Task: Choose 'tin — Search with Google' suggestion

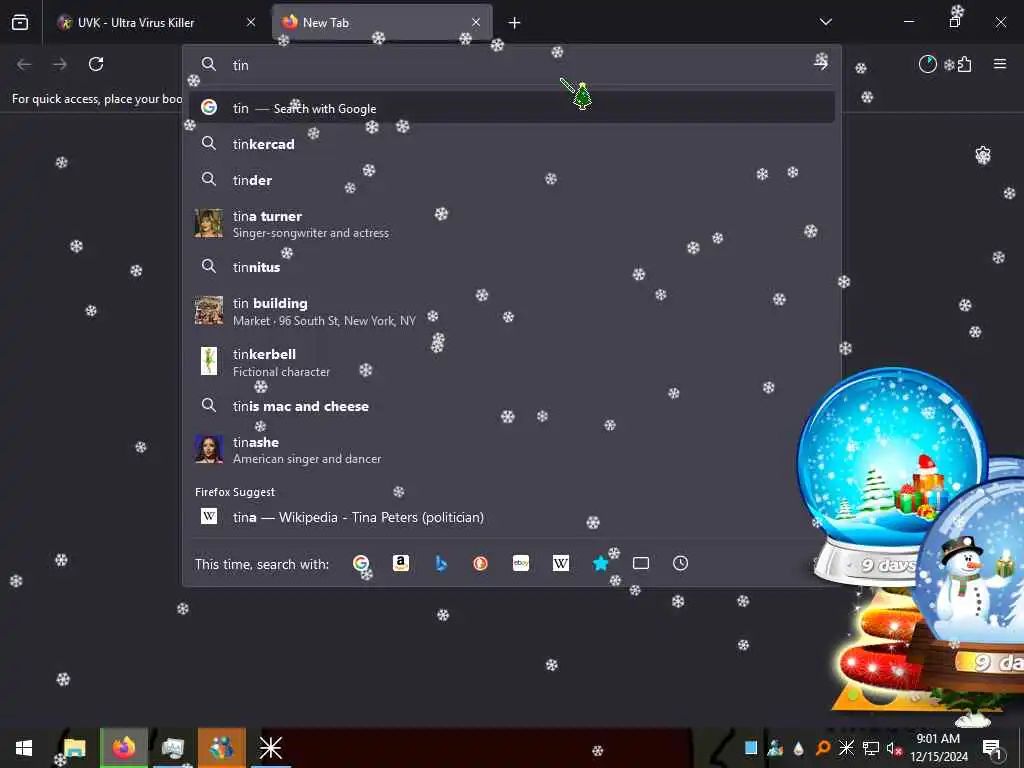Action: coord(511,108)
